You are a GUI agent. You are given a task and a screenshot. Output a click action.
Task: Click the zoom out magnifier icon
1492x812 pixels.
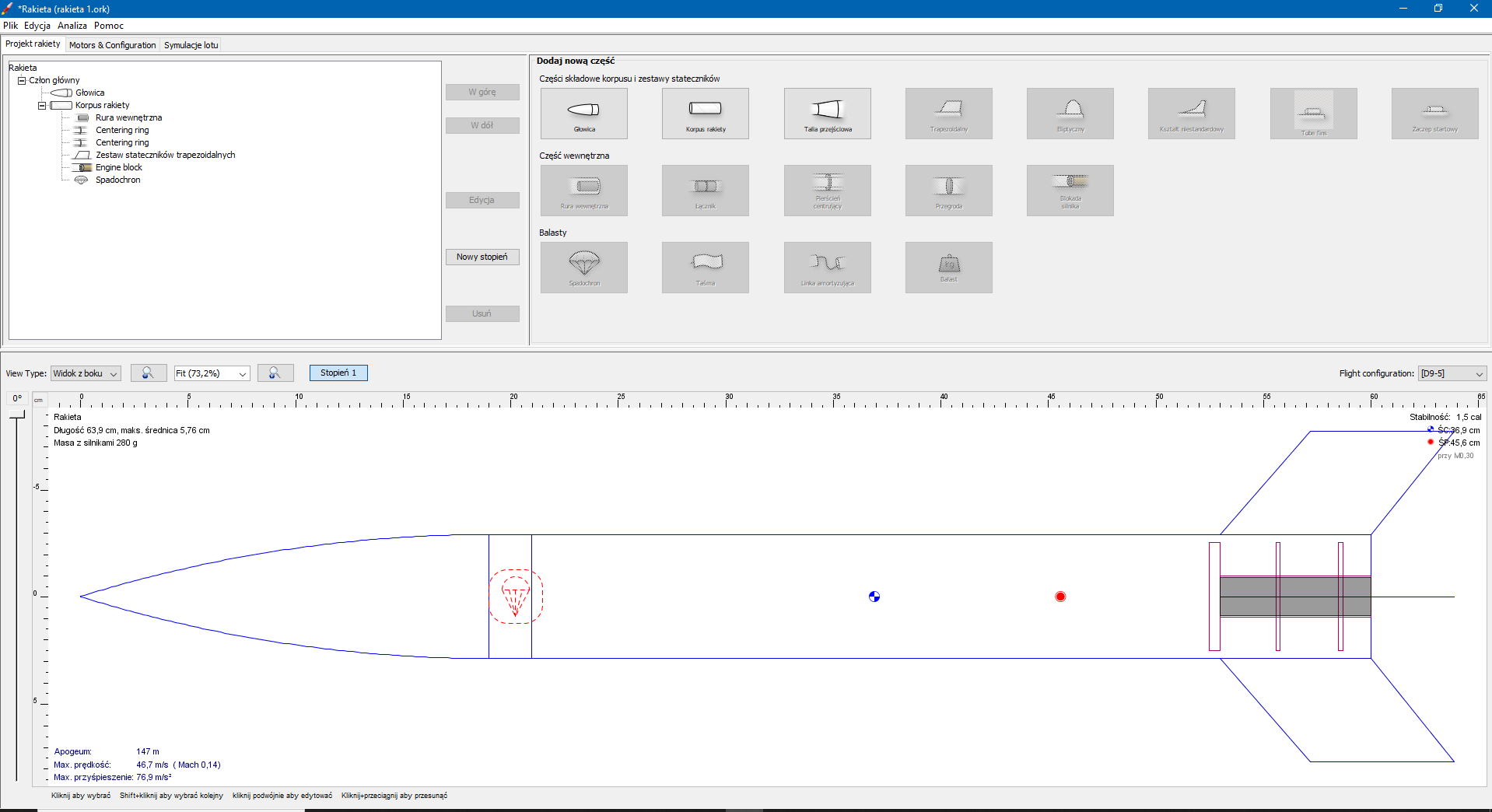pos(148,373)
